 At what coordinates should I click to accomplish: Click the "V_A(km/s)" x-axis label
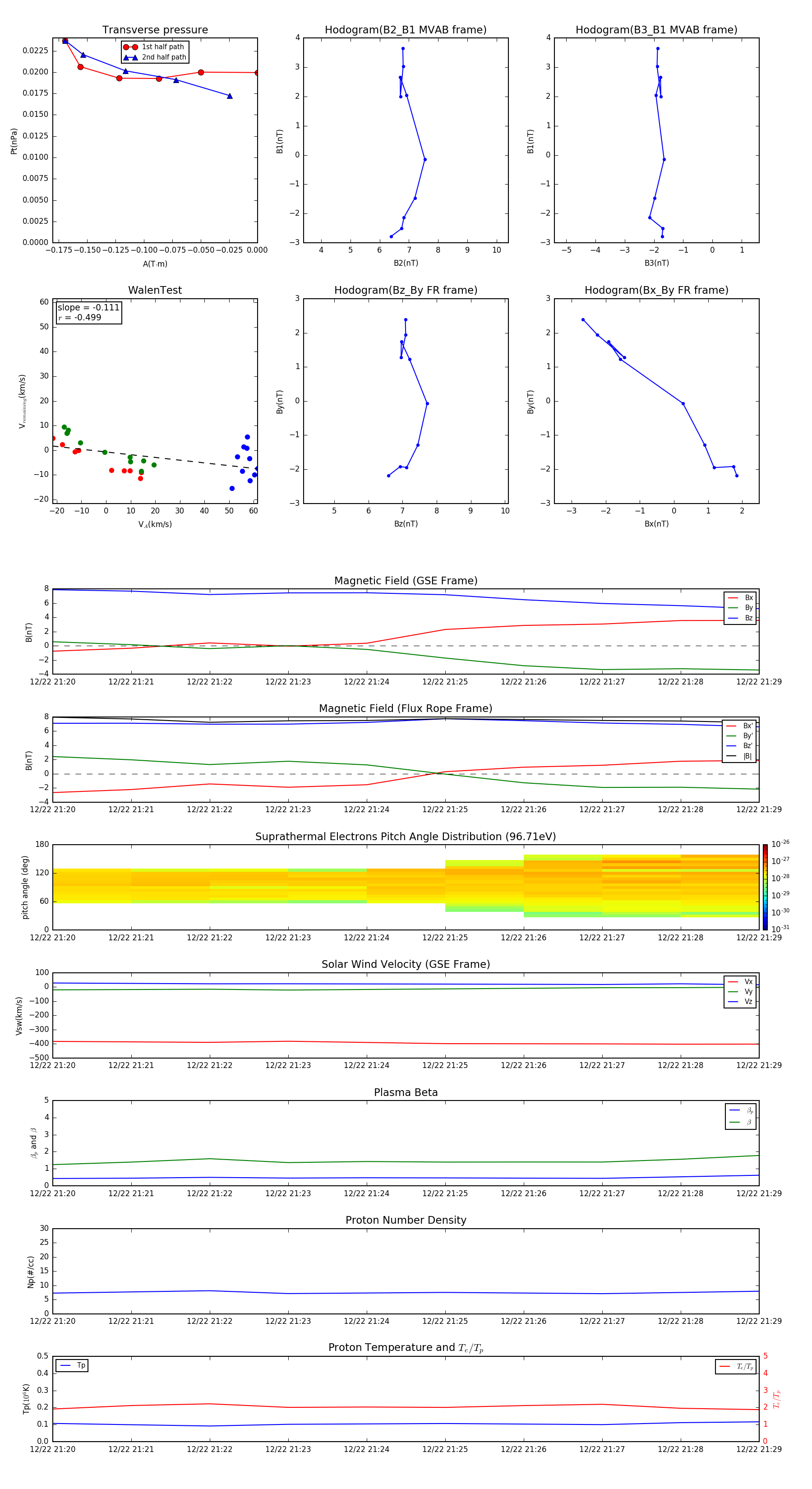coord(155,524)
